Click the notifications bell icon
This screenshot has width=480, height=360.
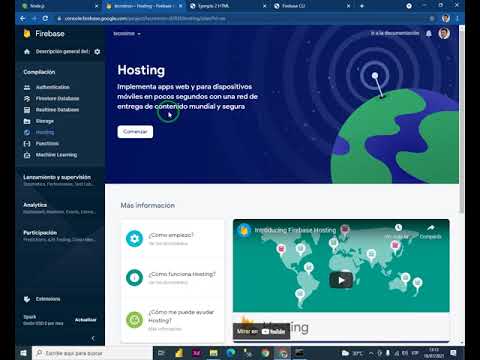pyautogui.click(x=429, y=33)
